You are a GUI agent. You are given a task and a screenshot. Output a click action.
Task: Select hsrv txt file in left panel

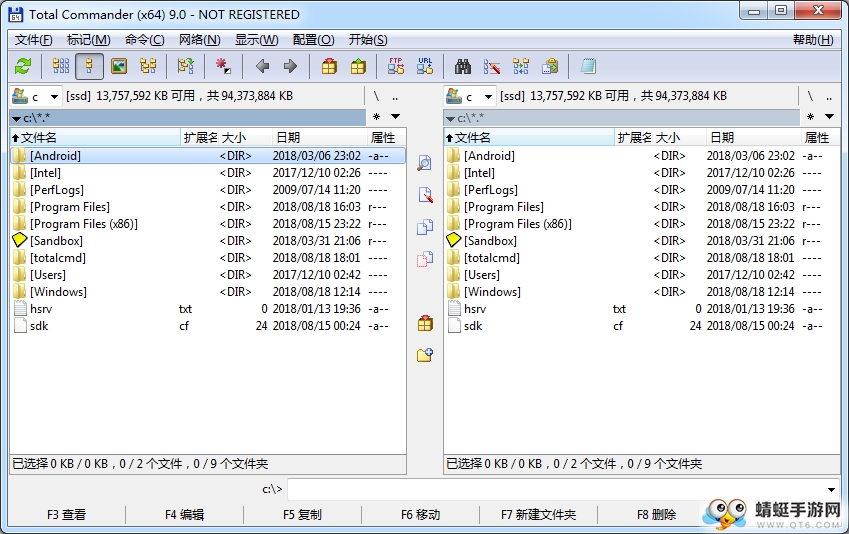208,309
